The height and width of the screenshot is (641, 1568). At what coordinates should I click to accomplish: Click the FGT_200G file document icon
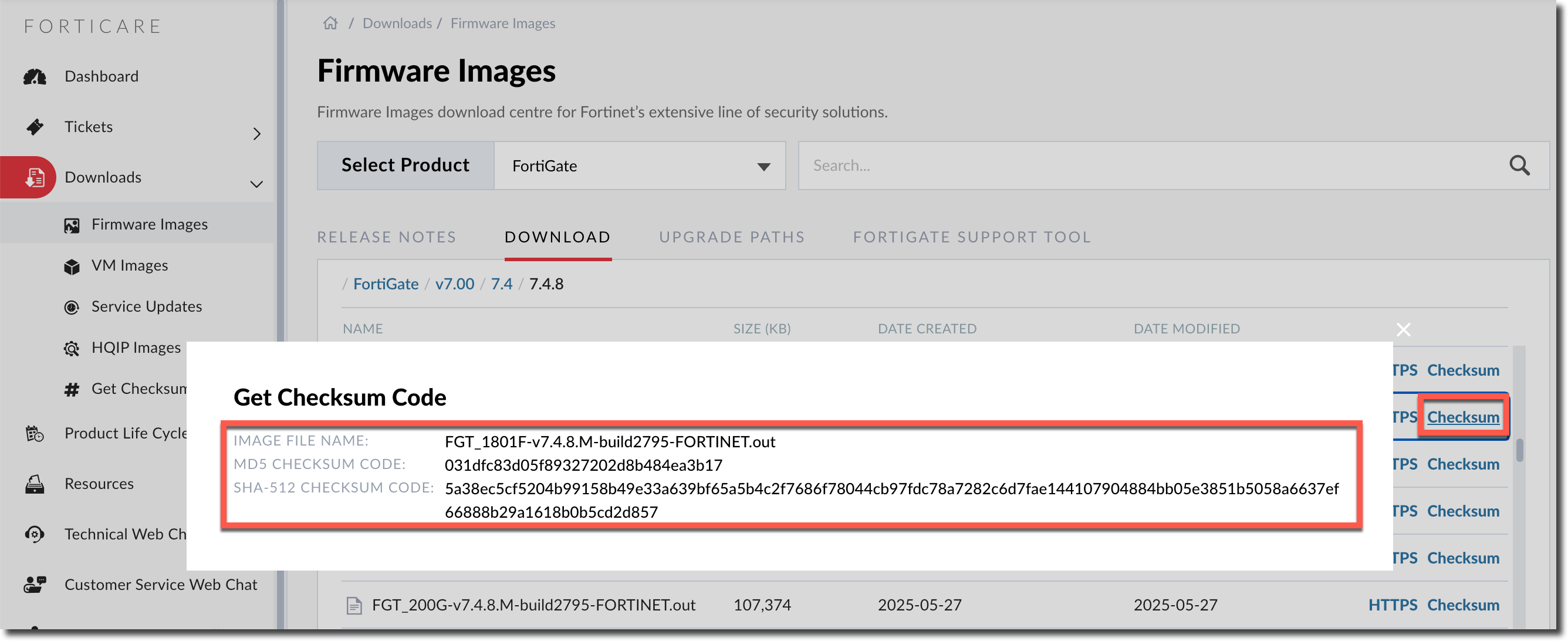point(354,606)
